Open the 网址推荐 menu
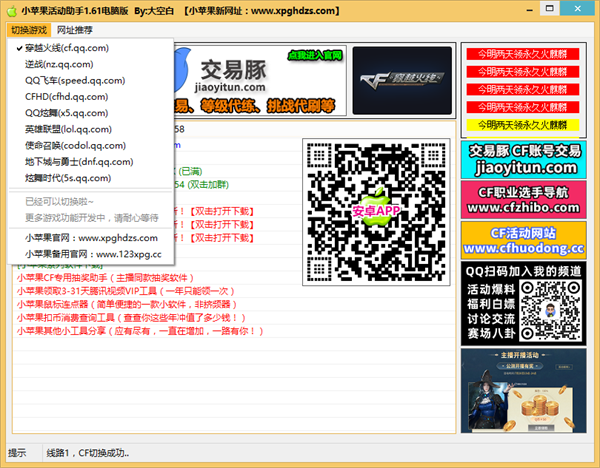This screenshot has width=600, height=468. (75, 30)
